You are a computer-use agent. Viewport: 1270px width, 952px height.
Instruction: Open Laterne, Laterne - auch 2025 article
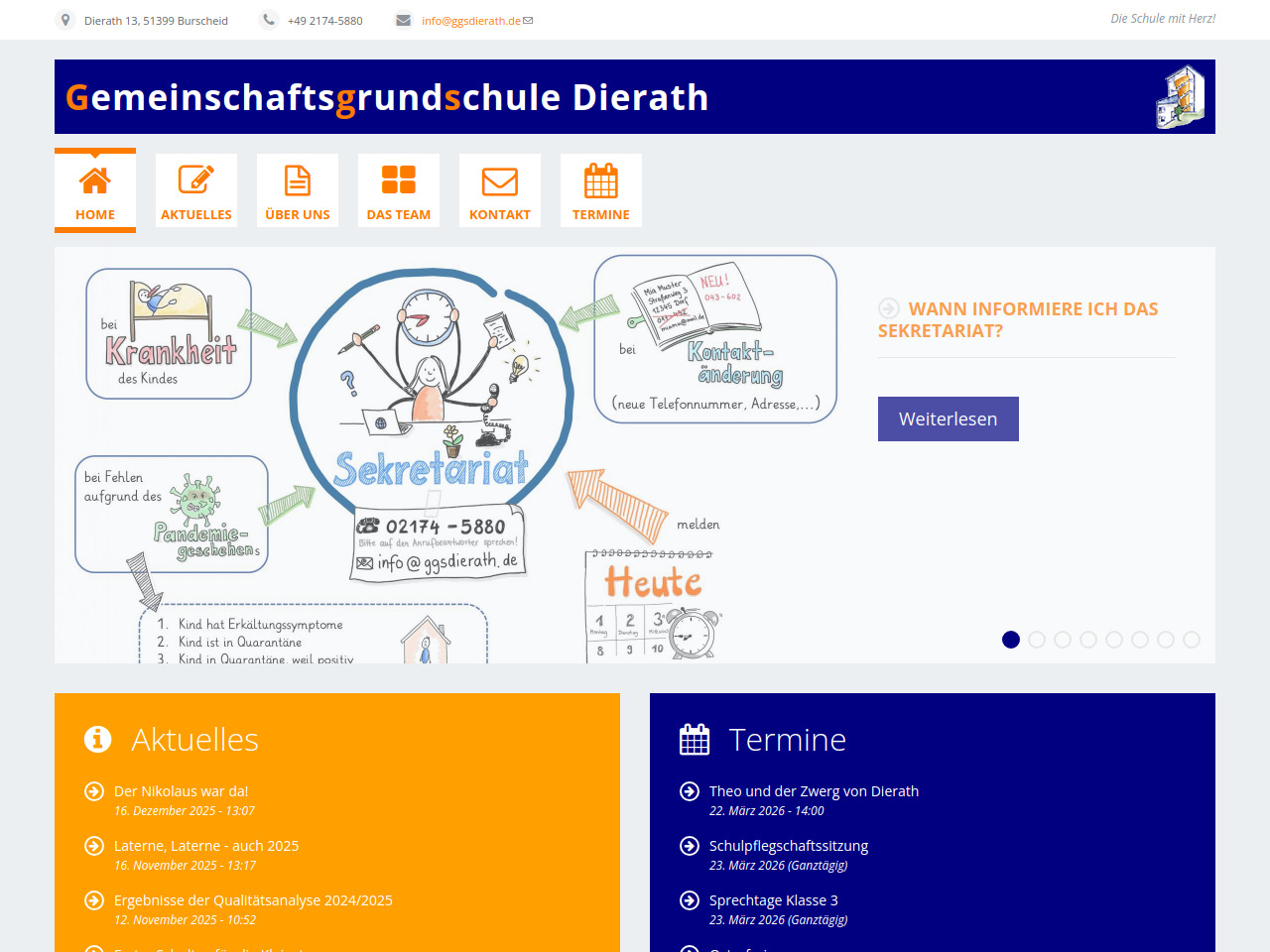(x=206, y=846)
